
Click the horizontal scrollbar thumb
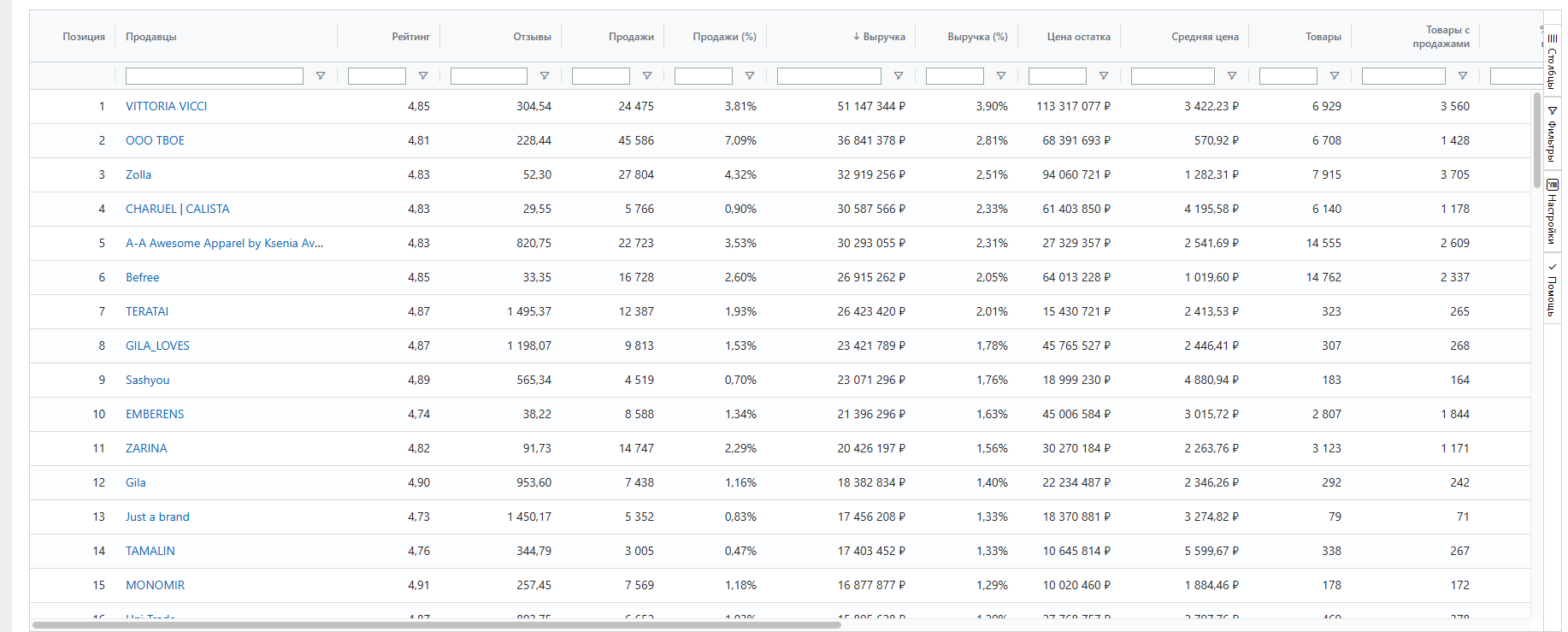(x=437, y=625)
